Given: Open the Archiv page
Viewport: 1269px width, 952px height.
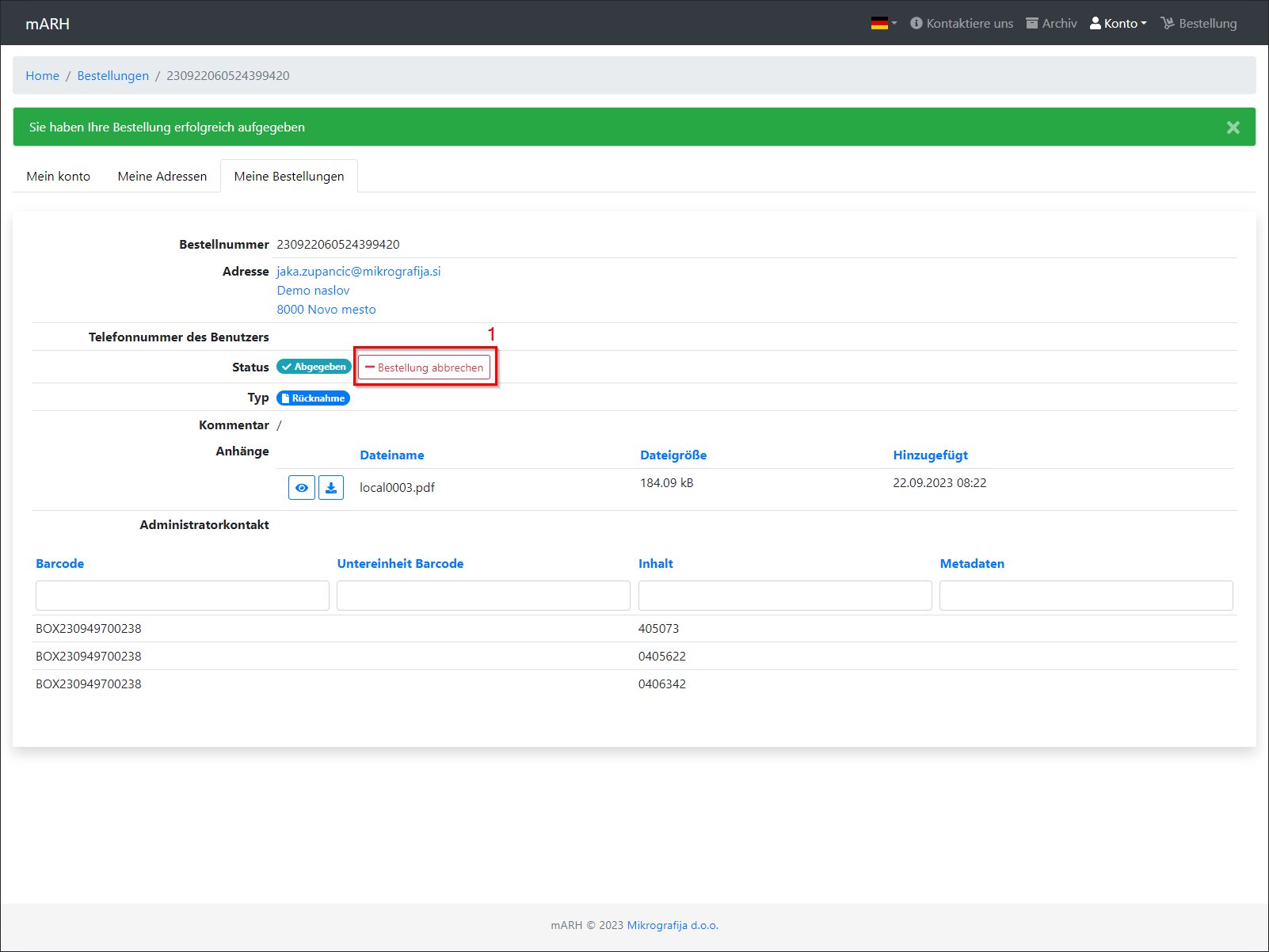Looking at the screenshot, I should click(x=1051, y=24).
